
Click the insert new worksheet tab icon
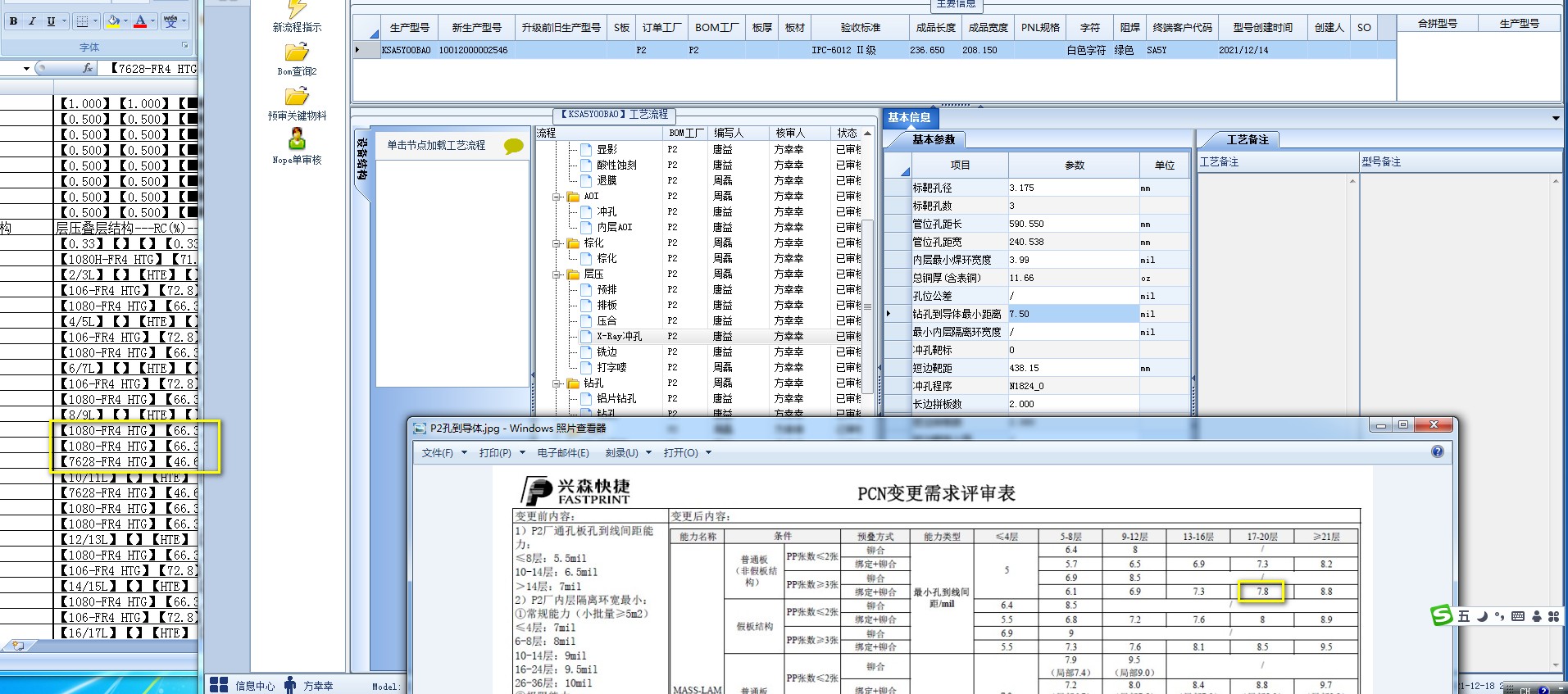18,646
